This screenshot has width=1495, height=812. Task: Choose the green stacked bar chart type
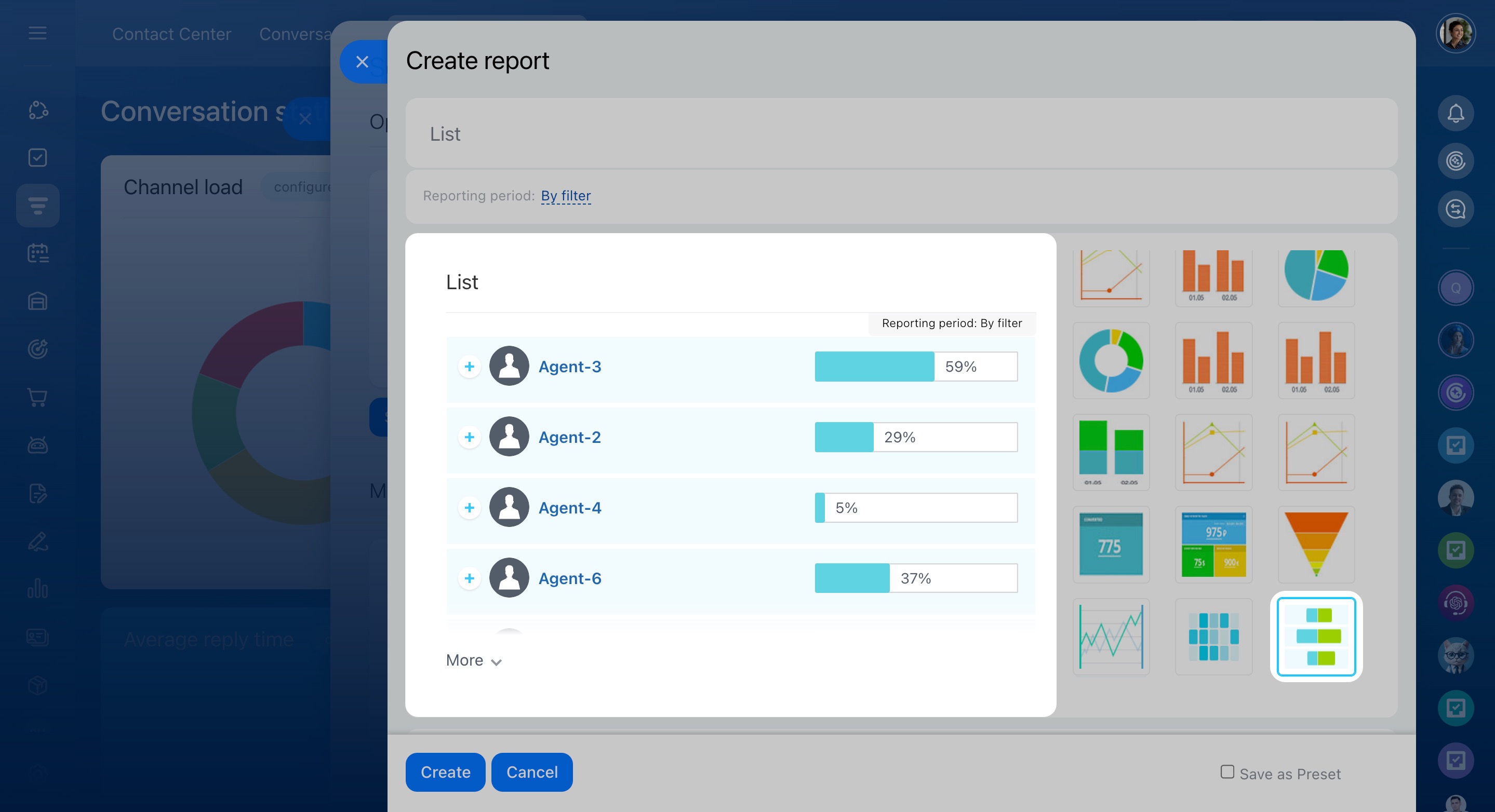click(1111, 452)
